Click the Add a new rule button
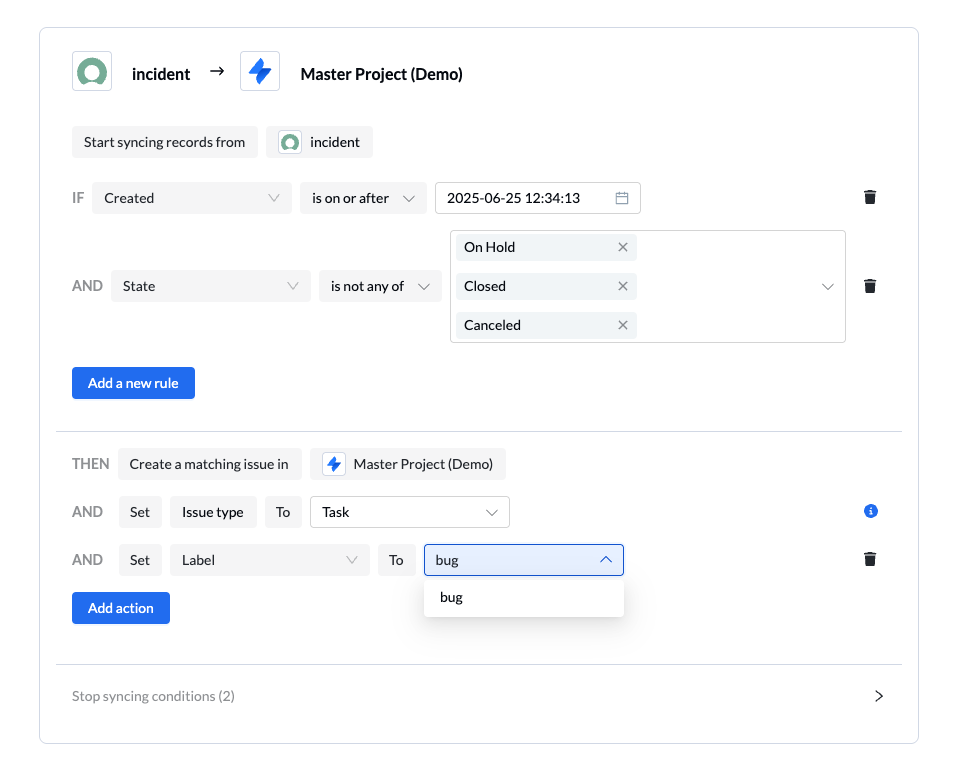 point(133,382)
